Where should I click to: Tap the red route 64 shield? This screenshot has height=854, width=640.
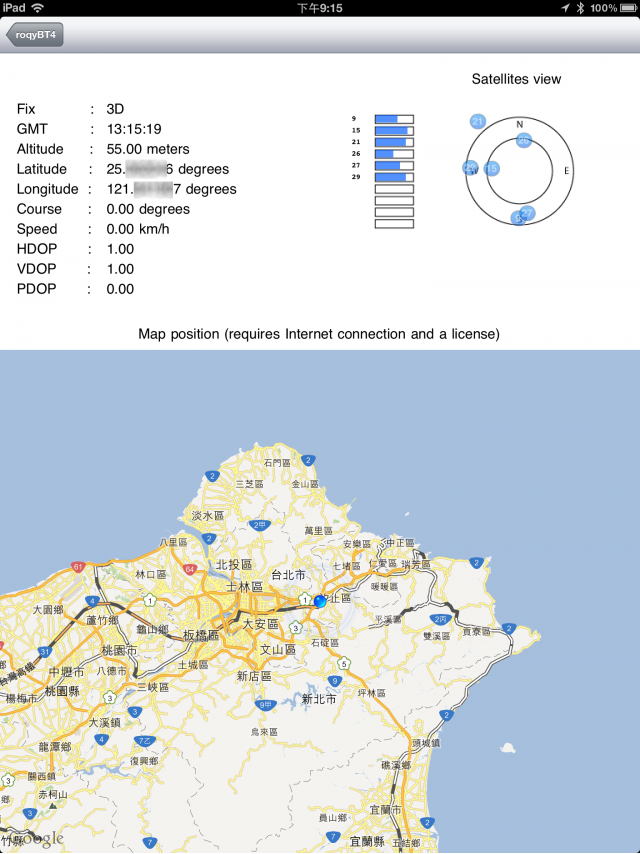[190, 569]
